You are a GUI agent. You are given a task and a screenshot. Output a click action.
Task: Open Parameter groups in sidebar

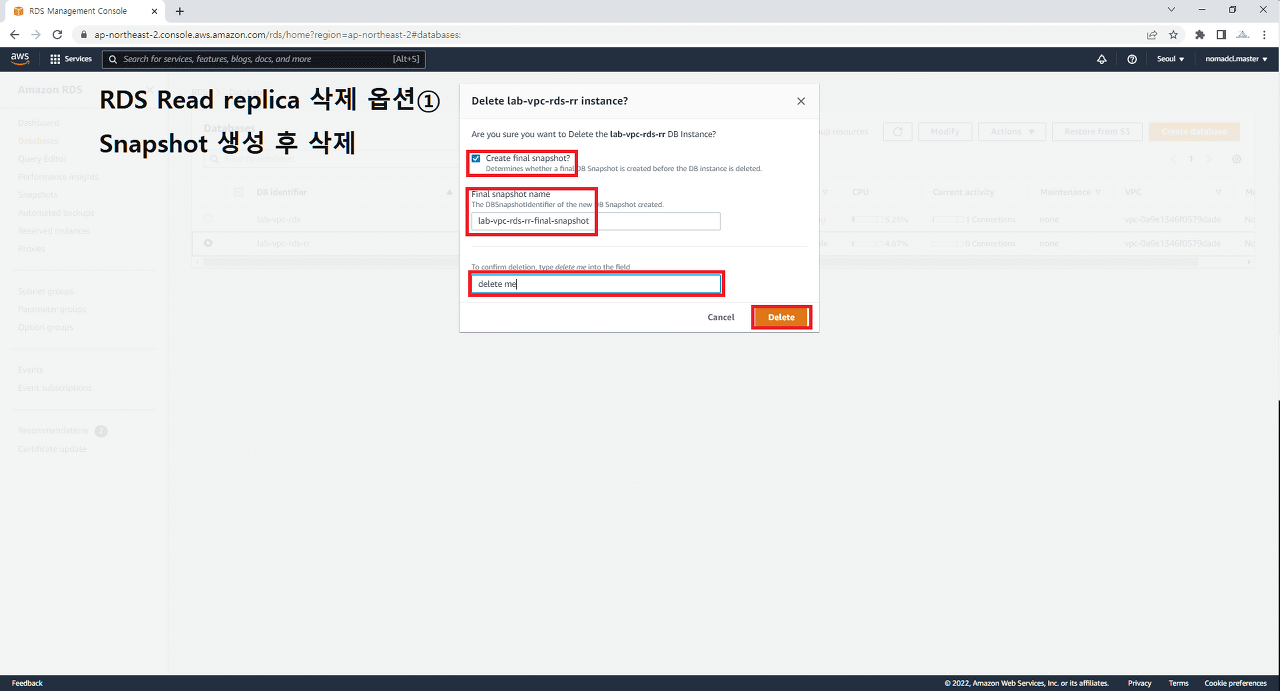click(53, 309)
